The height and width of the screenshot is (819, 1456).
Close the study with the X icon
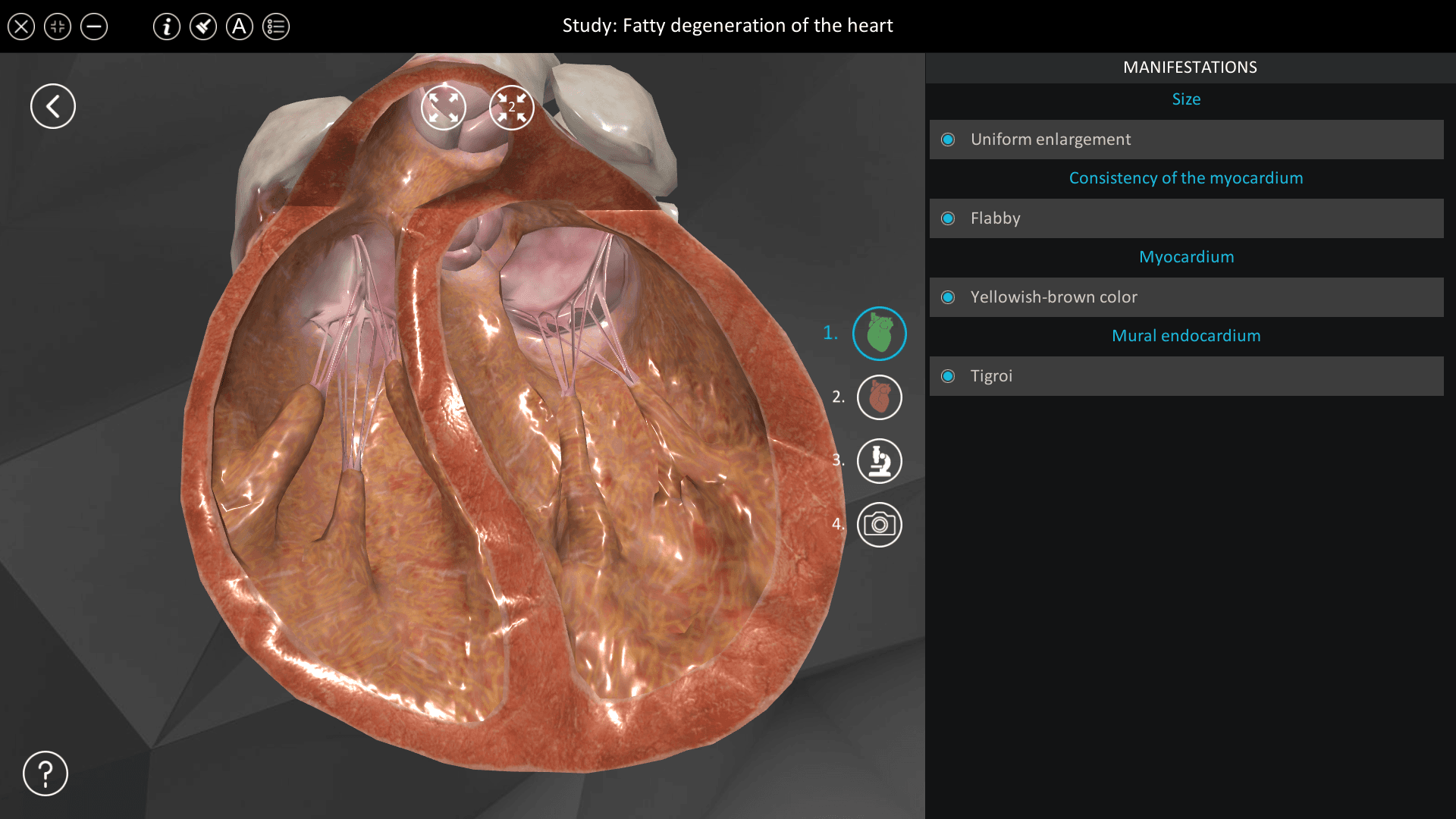pyautogui.click(x=21, y=27)
